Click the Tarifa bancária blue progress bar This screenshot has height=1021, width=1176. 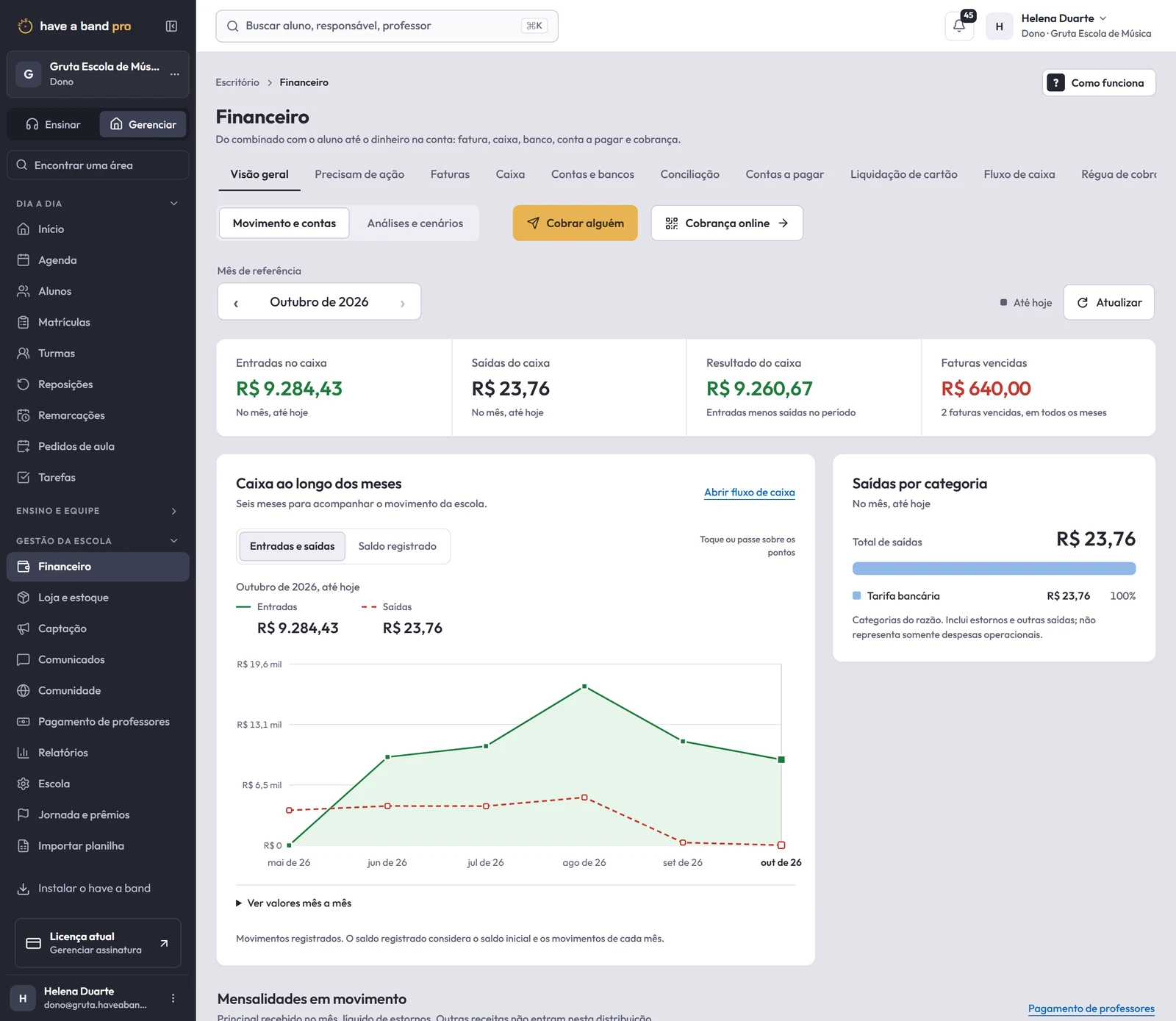994,568
